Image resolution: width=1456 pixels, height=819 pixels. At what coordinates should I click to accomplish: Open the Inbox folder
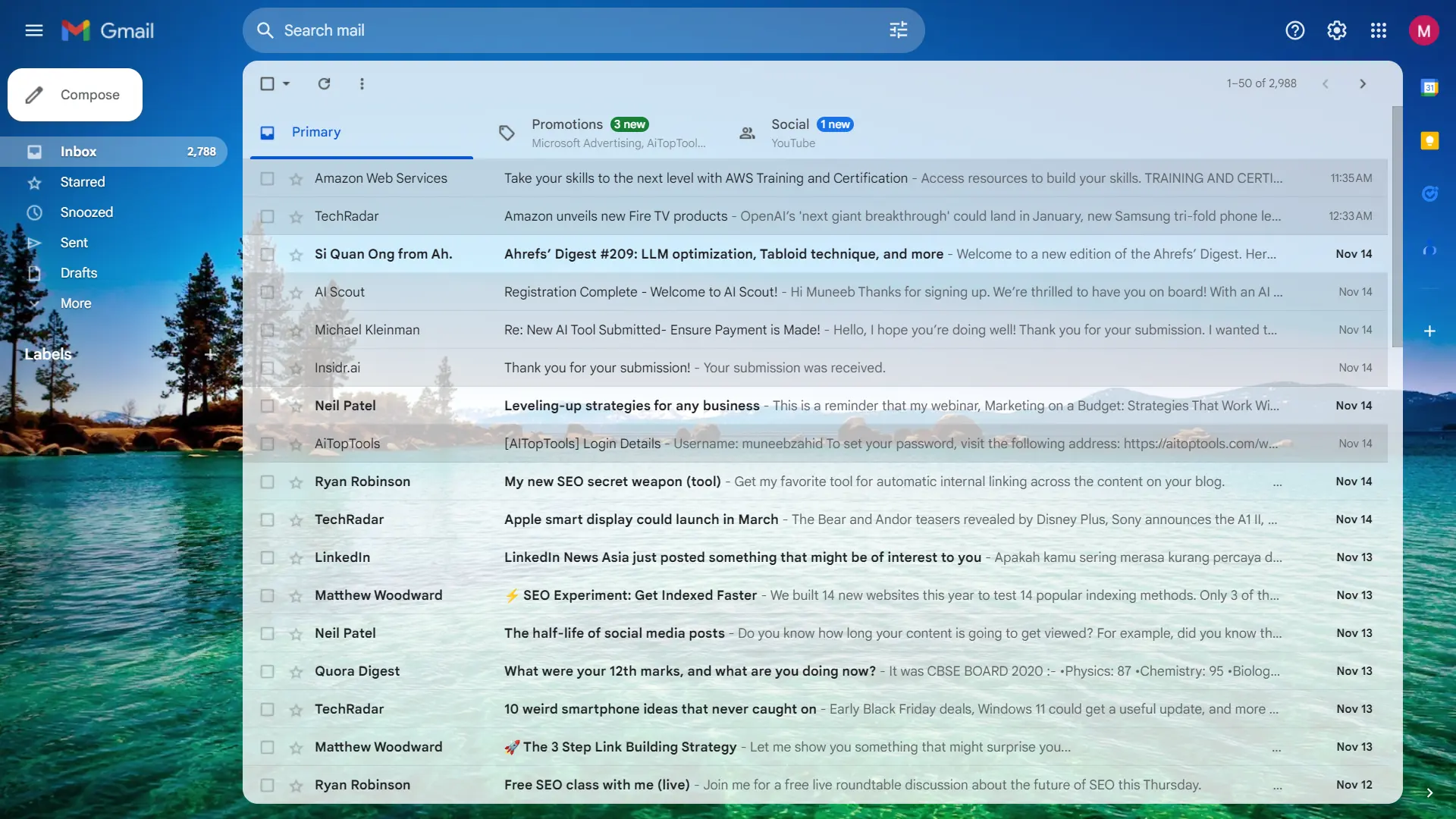point(114,152)
